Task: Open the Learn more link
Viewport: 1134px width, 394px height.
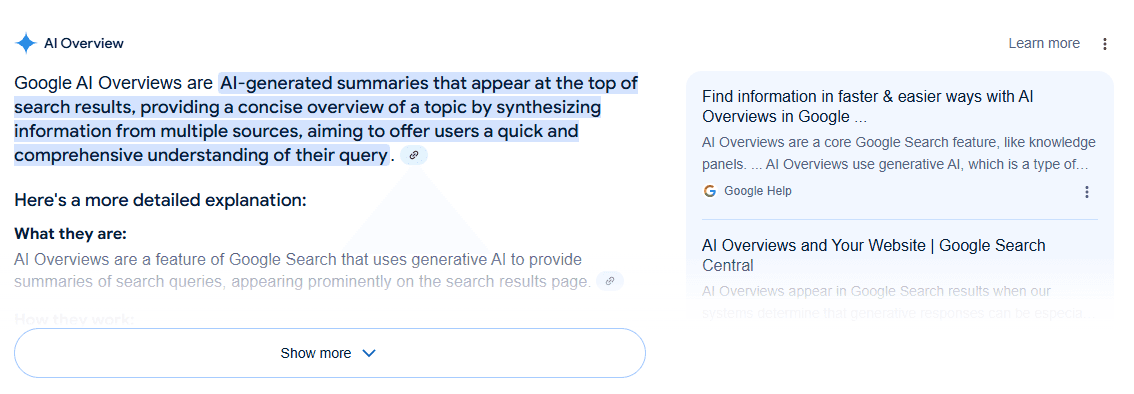Action: 1044,43
